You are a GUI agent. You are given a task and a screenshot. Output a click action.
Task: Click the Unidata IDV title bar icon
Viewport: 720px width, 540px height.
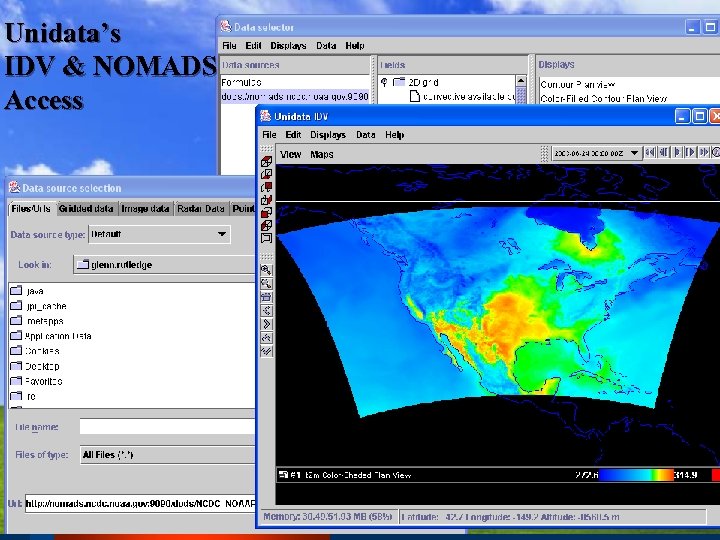265,116
